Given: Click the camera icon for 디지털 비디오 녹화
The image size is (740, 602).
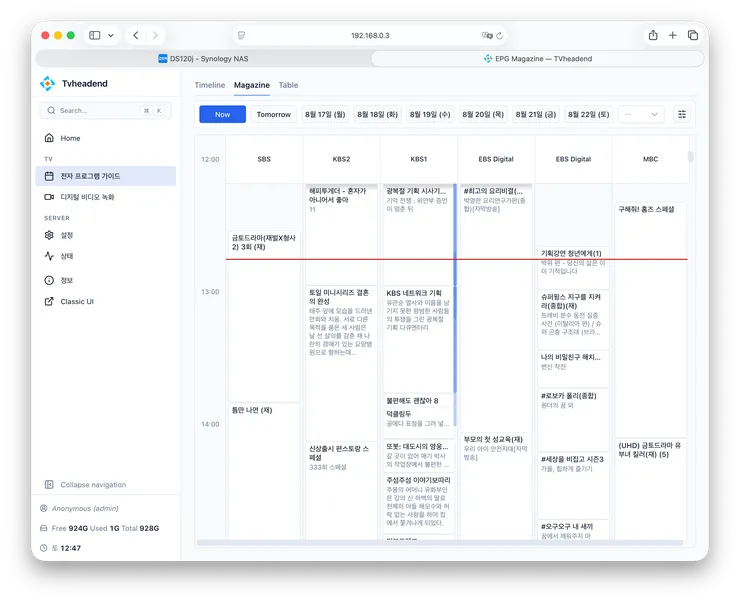Looking at the screenshot, I should [49, 197].
